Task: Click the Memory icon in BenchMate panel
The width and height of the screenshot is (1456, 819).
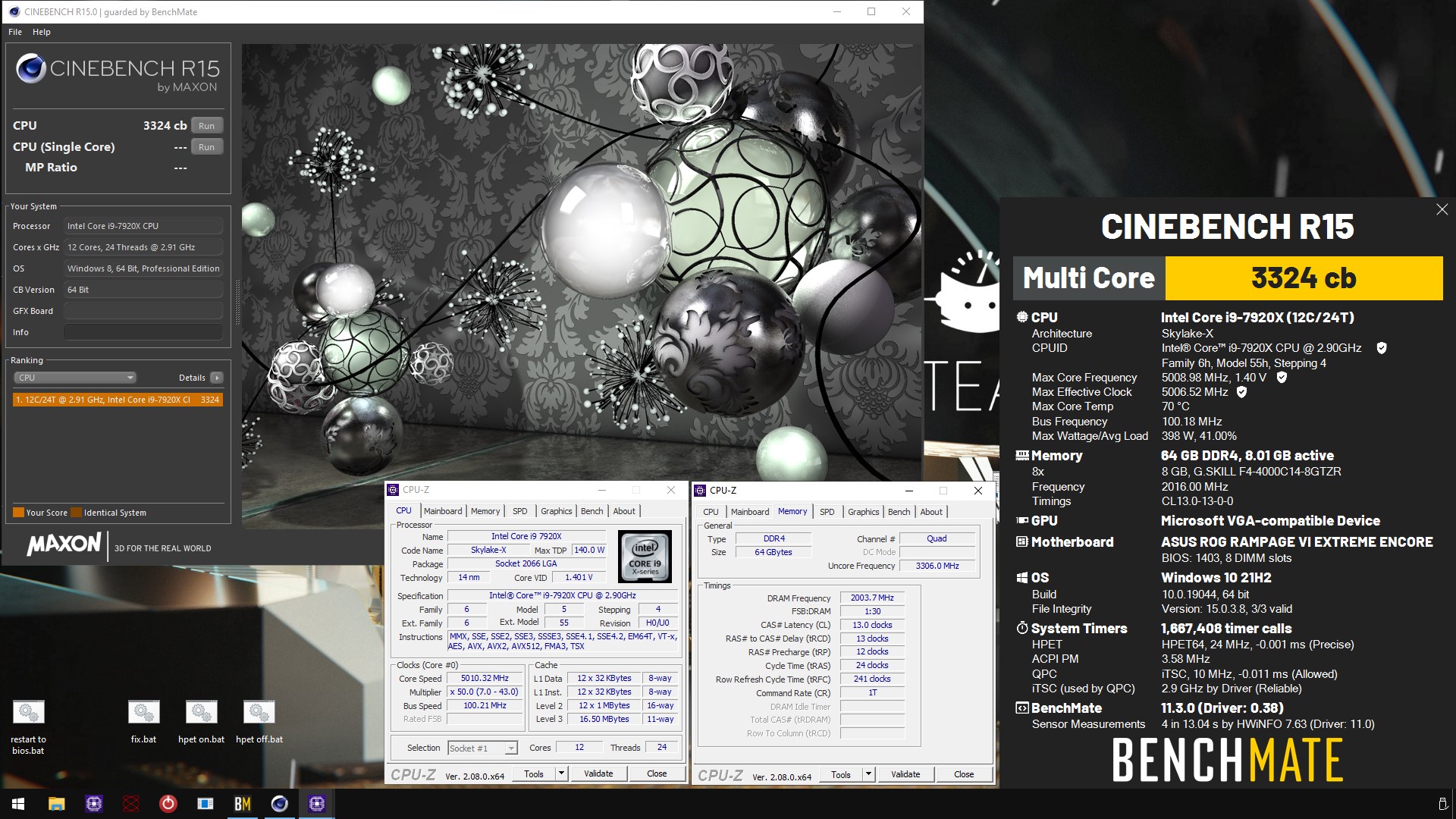Action: 1022,456
